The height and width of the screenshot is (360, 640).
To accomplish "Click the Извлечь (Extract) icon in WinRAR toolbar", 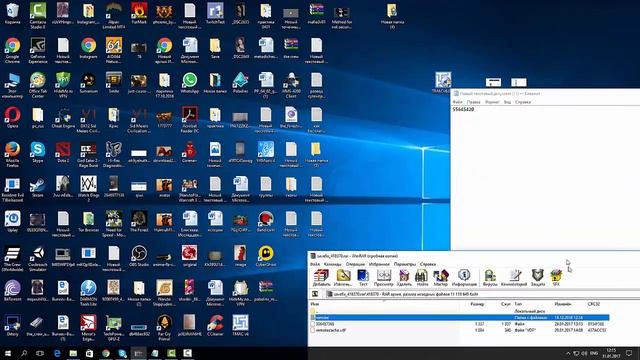I will [x=343, y=278].
